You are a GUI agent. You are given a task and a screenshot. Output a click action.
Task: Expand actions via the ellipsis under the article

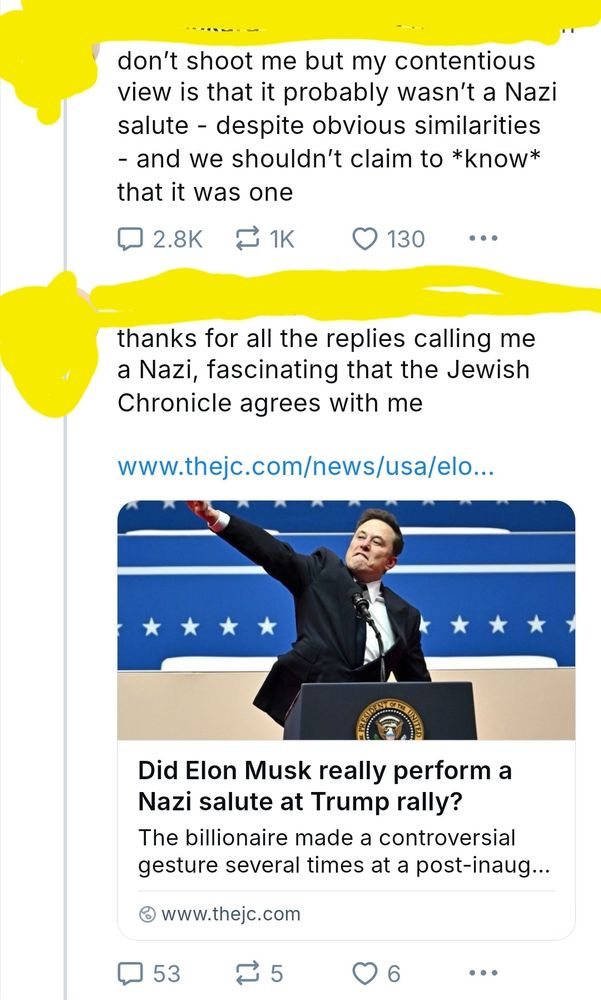[x=483, y=971]
